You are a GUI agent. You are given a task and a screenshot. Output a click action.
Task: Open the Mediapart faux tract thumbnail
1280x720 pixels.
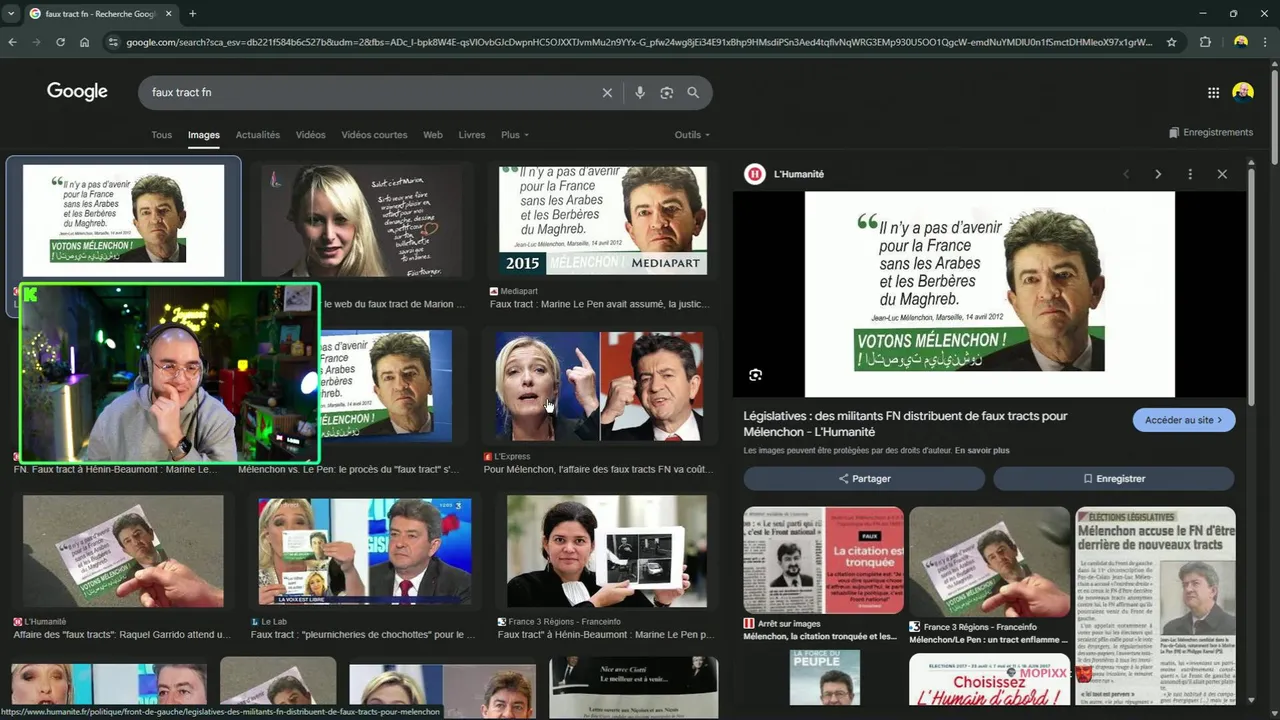(x=603, y=221)
